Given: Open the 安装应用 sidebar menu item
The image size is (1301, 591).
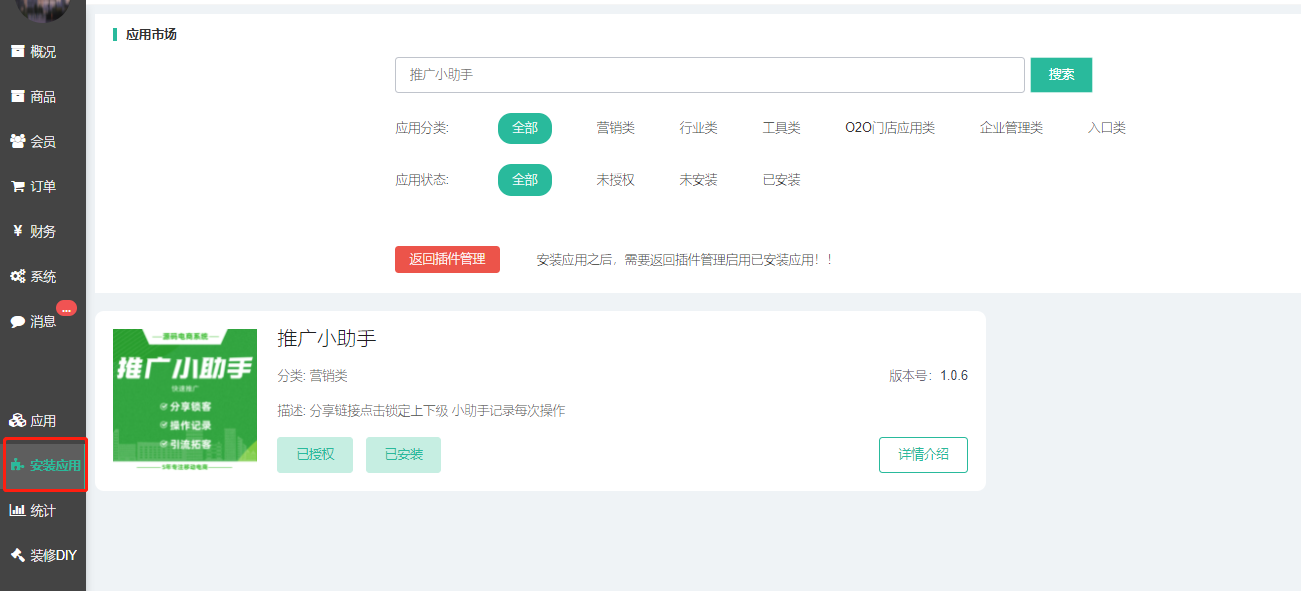Looking at the screenshot, I should pyautogui.click(x=45, y=466).
